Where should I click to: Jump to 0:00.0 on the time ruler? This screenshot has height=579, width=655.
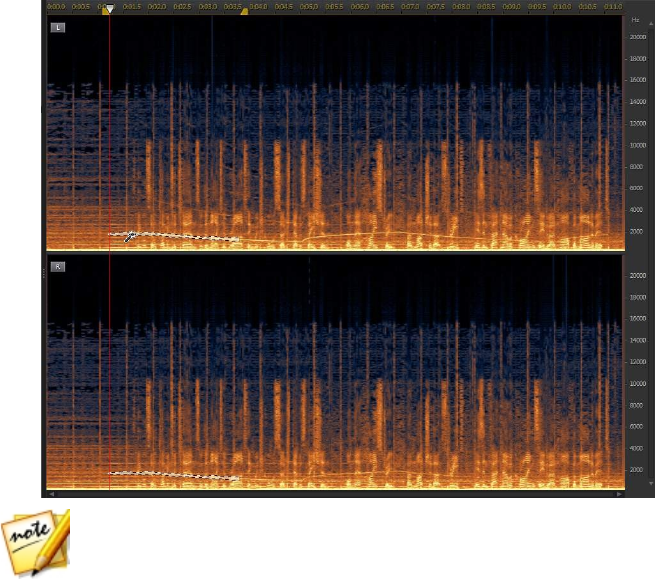56,7
